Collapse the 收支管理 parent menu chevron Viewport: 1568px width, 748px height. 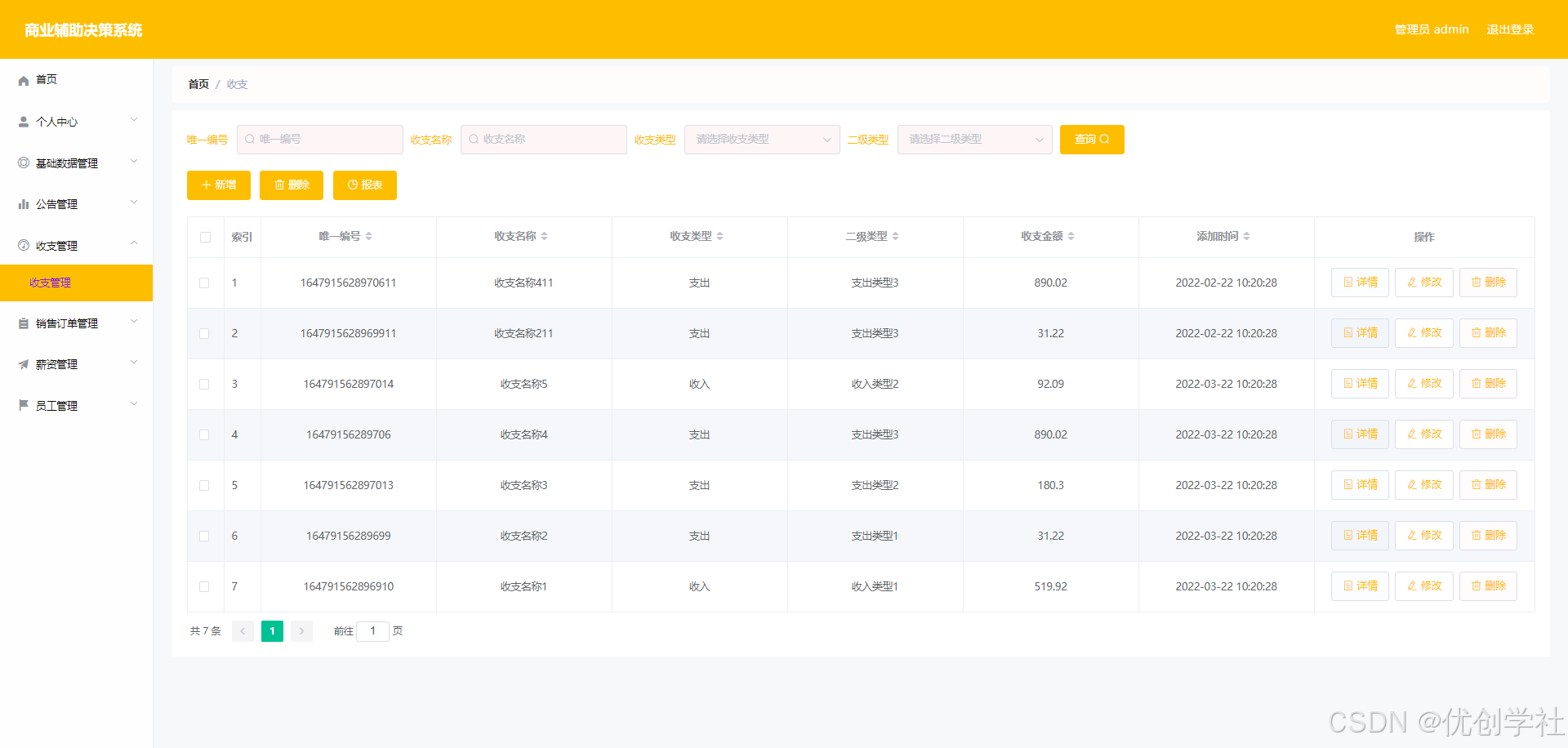(x=134, y=243)
